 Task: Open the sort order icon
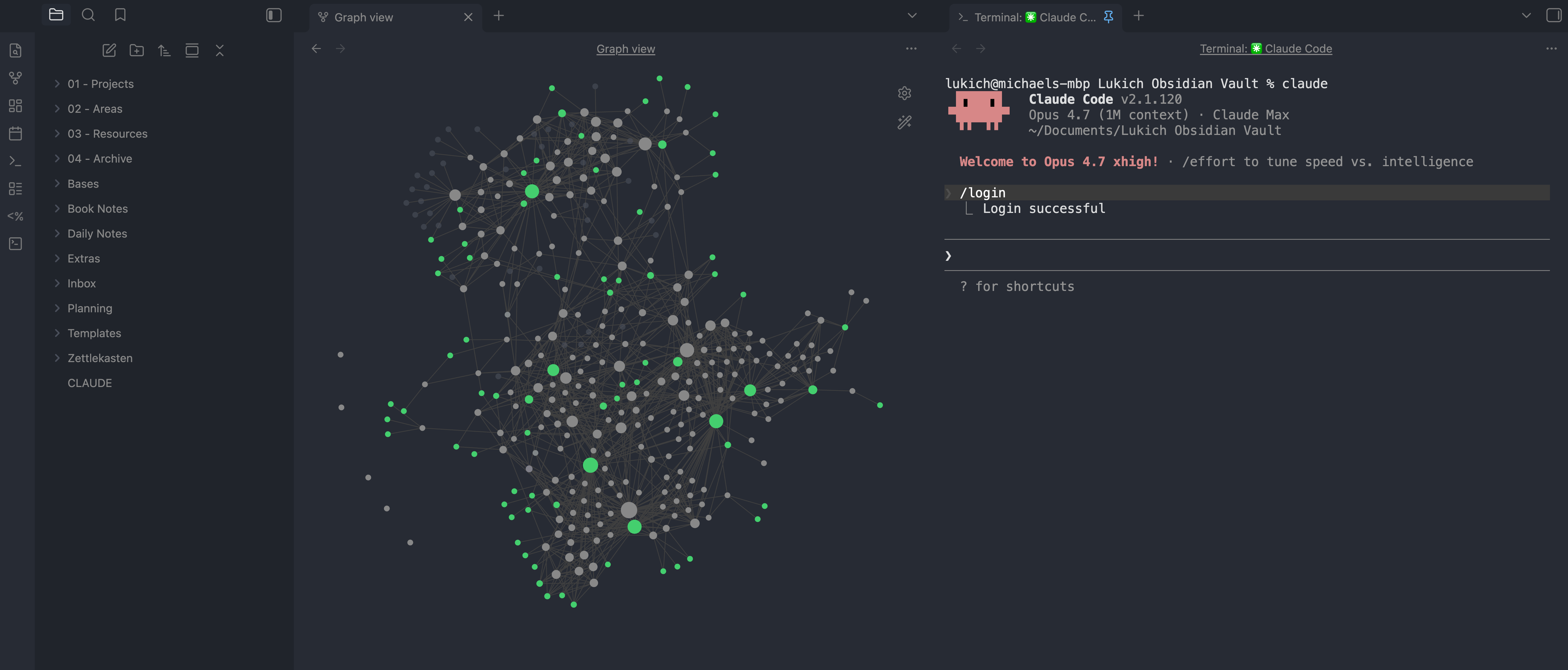pyautogui.click(x=164, y=51)
